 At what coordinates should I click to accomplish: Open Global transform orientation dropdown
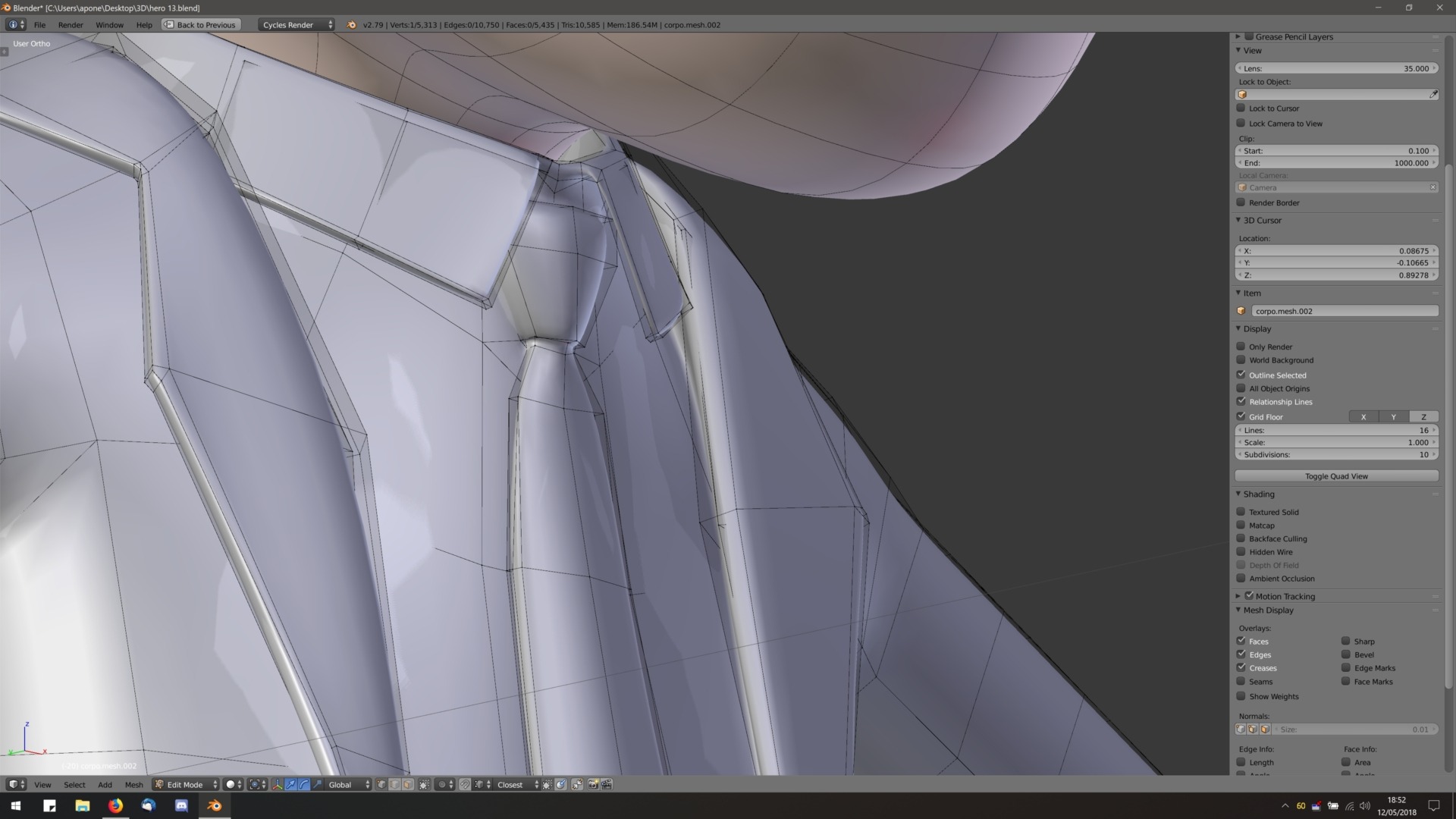[x=349, y=784]
